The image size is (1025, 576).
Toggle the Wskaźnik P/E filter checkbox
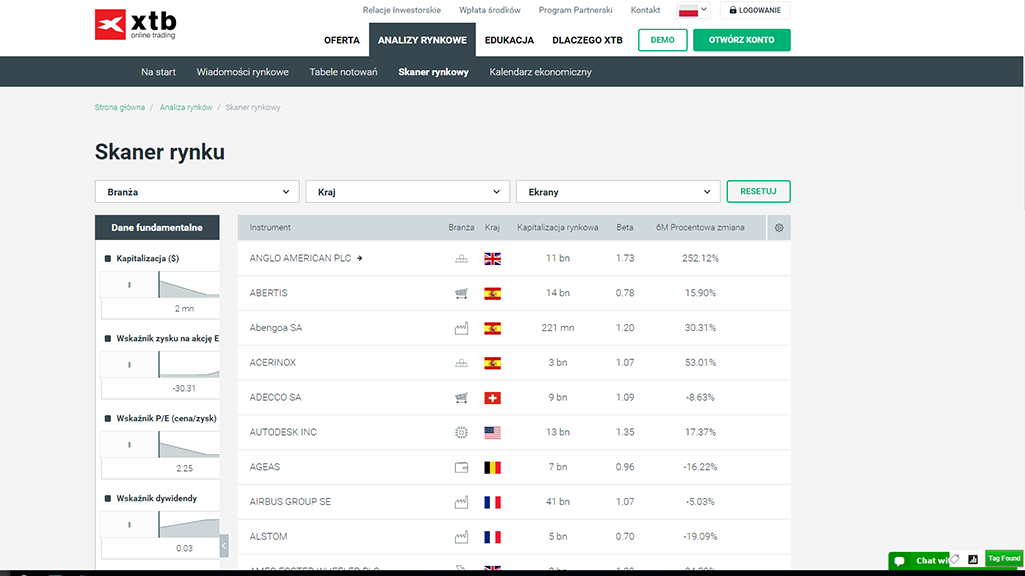[108, 418]
